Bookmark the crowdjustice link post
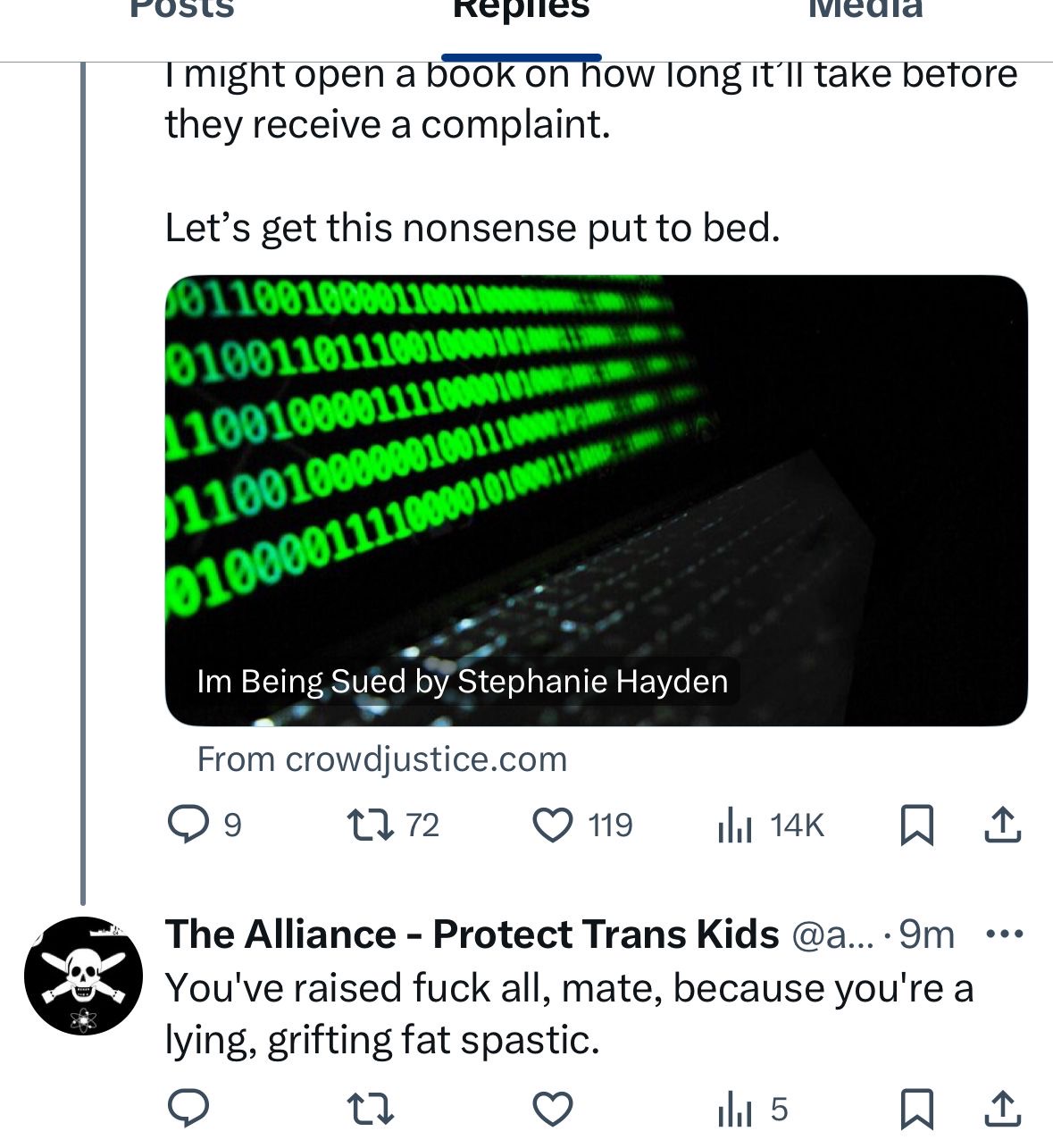This screenshot has width=1053, height=1148. click(x=916, y=825)
